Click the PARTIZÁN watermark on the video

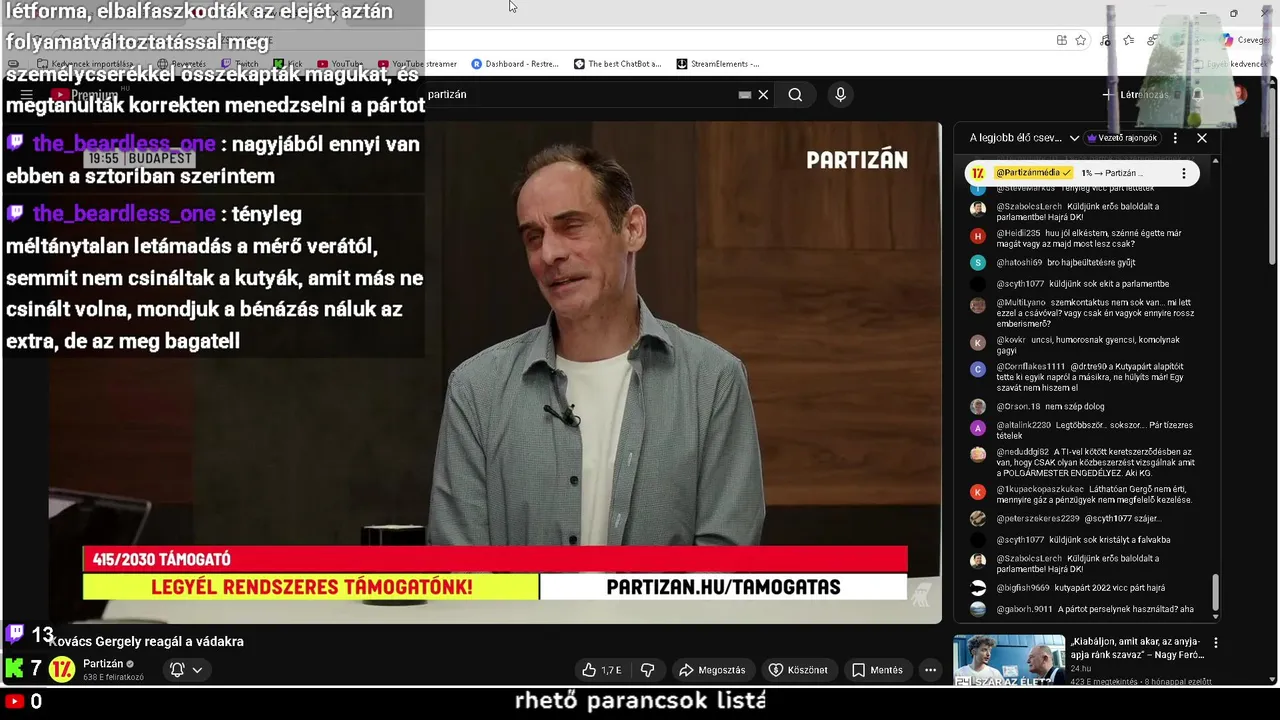click(857, 160)
